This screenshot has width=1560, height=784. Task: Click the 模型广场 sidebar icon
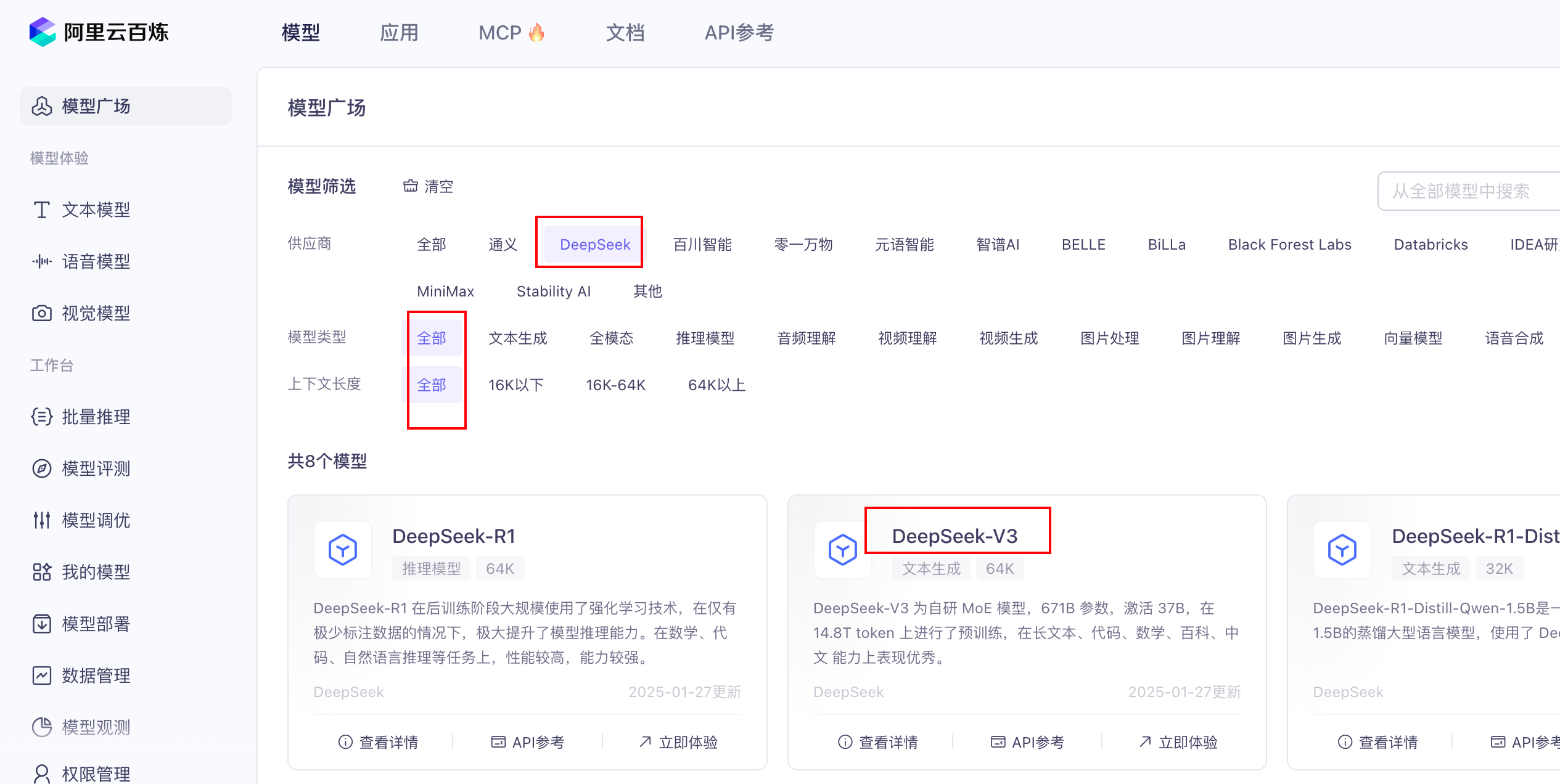(x=42, y=106)
